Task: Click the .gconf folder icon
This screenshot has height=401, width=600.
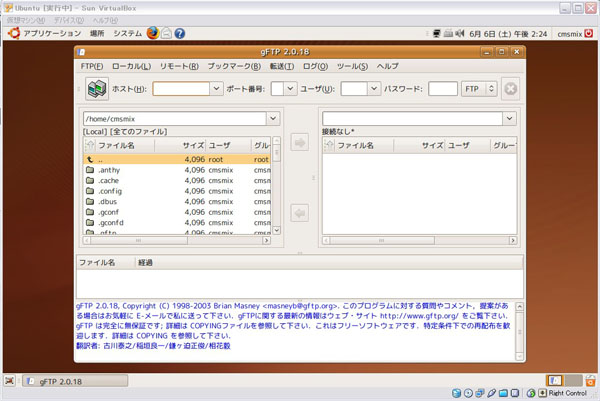Action: 90,212
